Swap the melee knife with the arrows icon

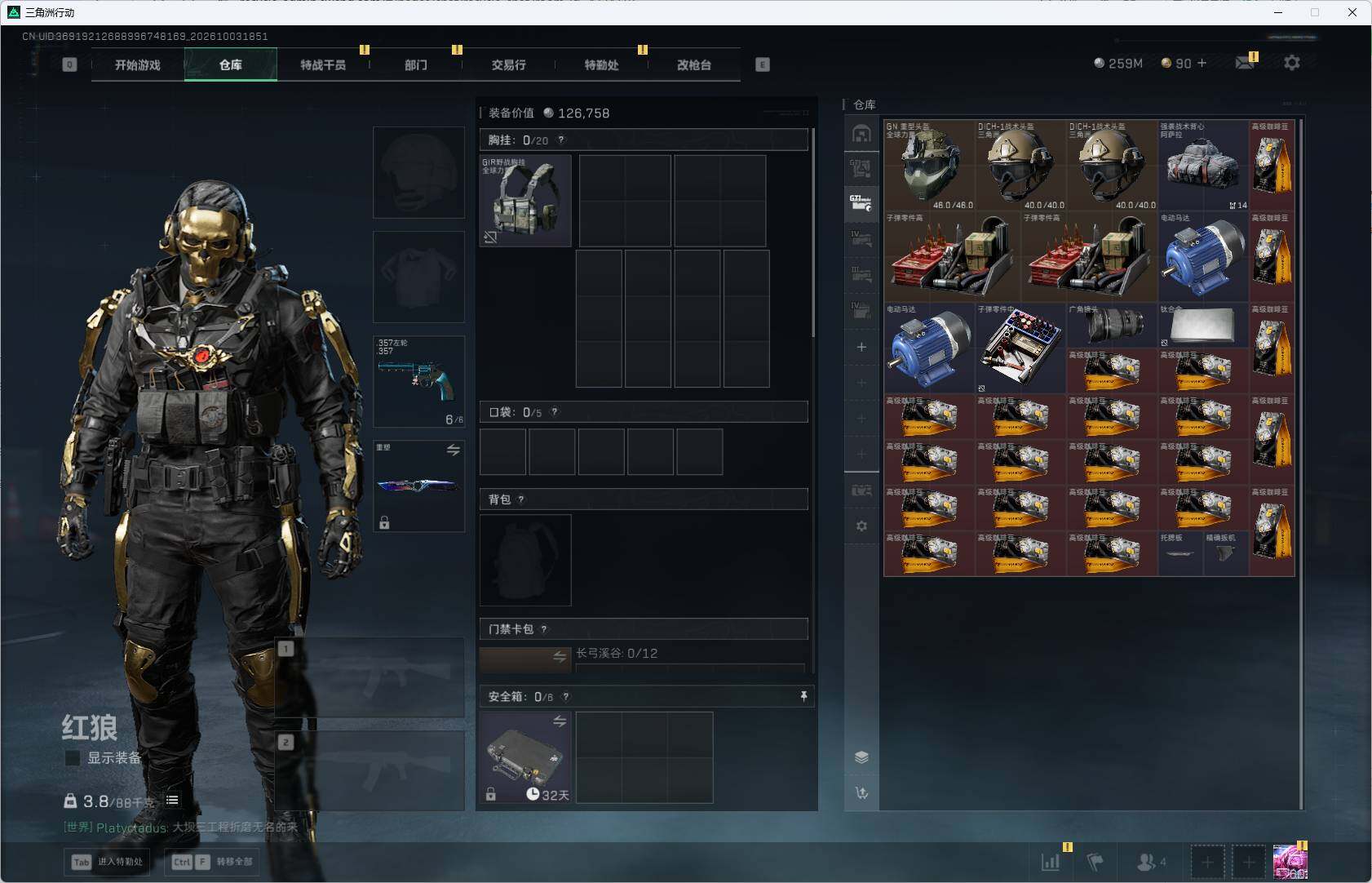[454, 450]
